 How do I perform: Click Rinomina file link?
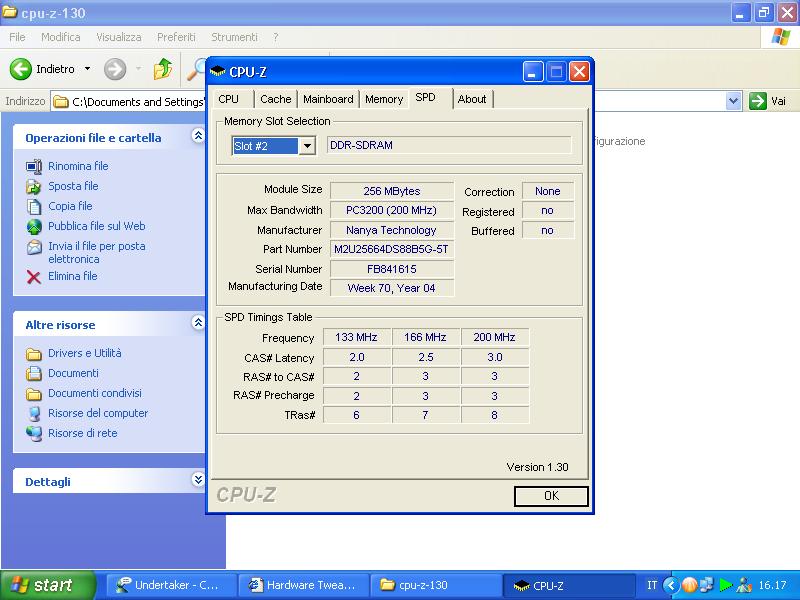coord(78,166)
